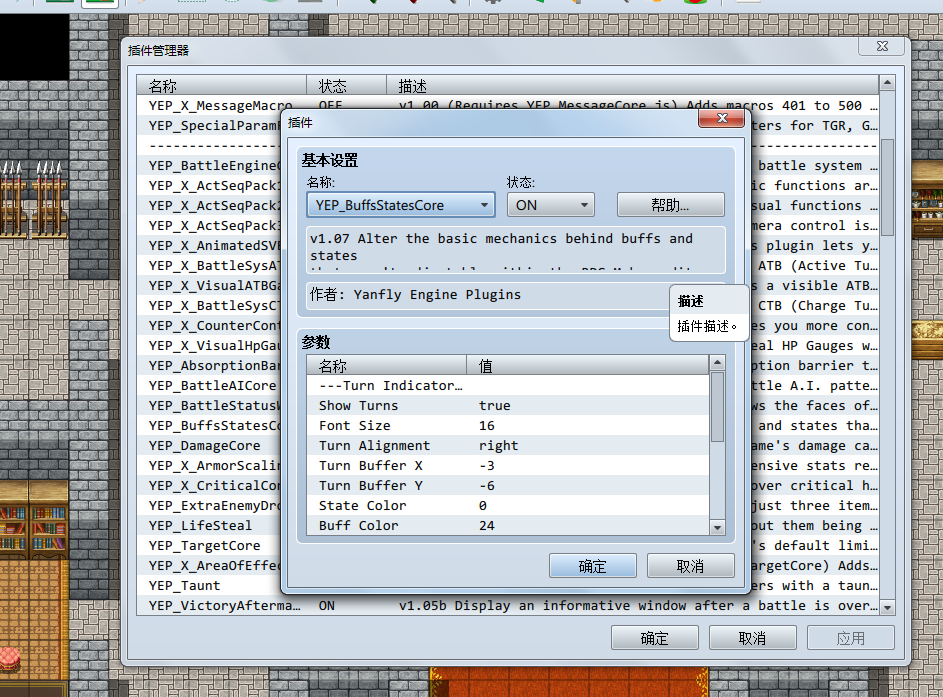The image size is (943, 697).
Task: Select the Buff Color parameter row
Action: point(508,525)
